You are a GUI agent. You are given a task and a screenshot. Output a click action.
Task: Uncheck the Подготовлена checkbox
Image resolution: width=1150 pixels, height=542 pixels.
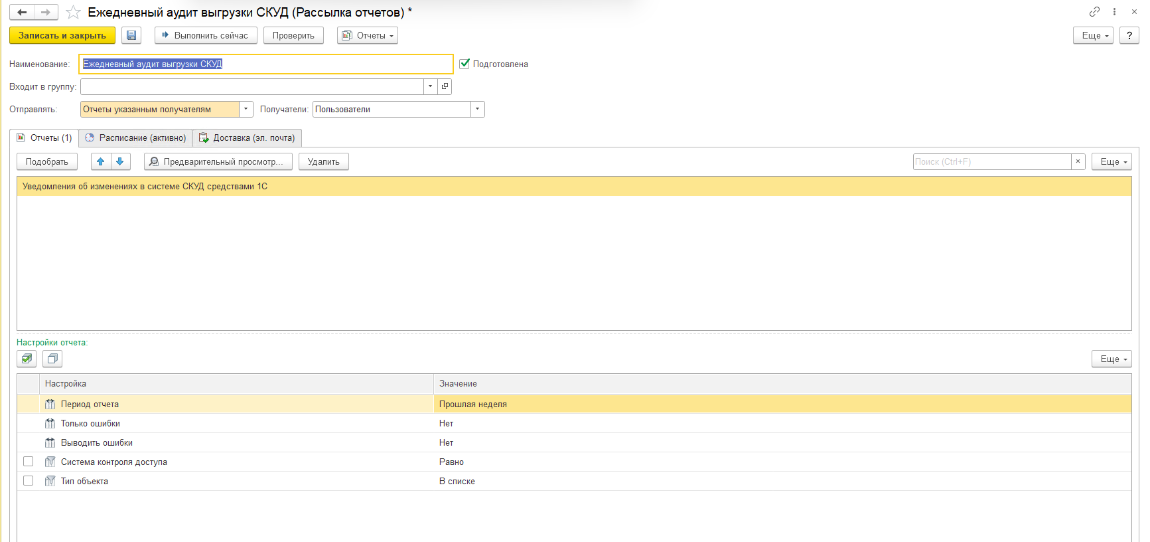coord(464,63)
